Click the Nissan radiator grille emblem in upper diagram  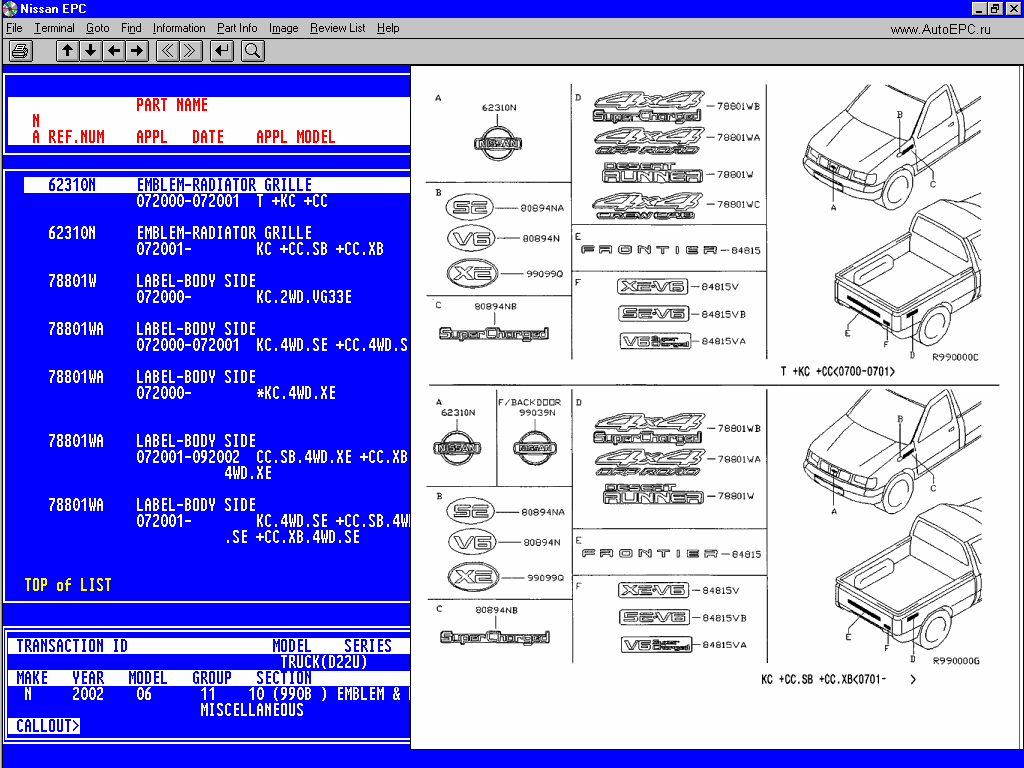498,143
